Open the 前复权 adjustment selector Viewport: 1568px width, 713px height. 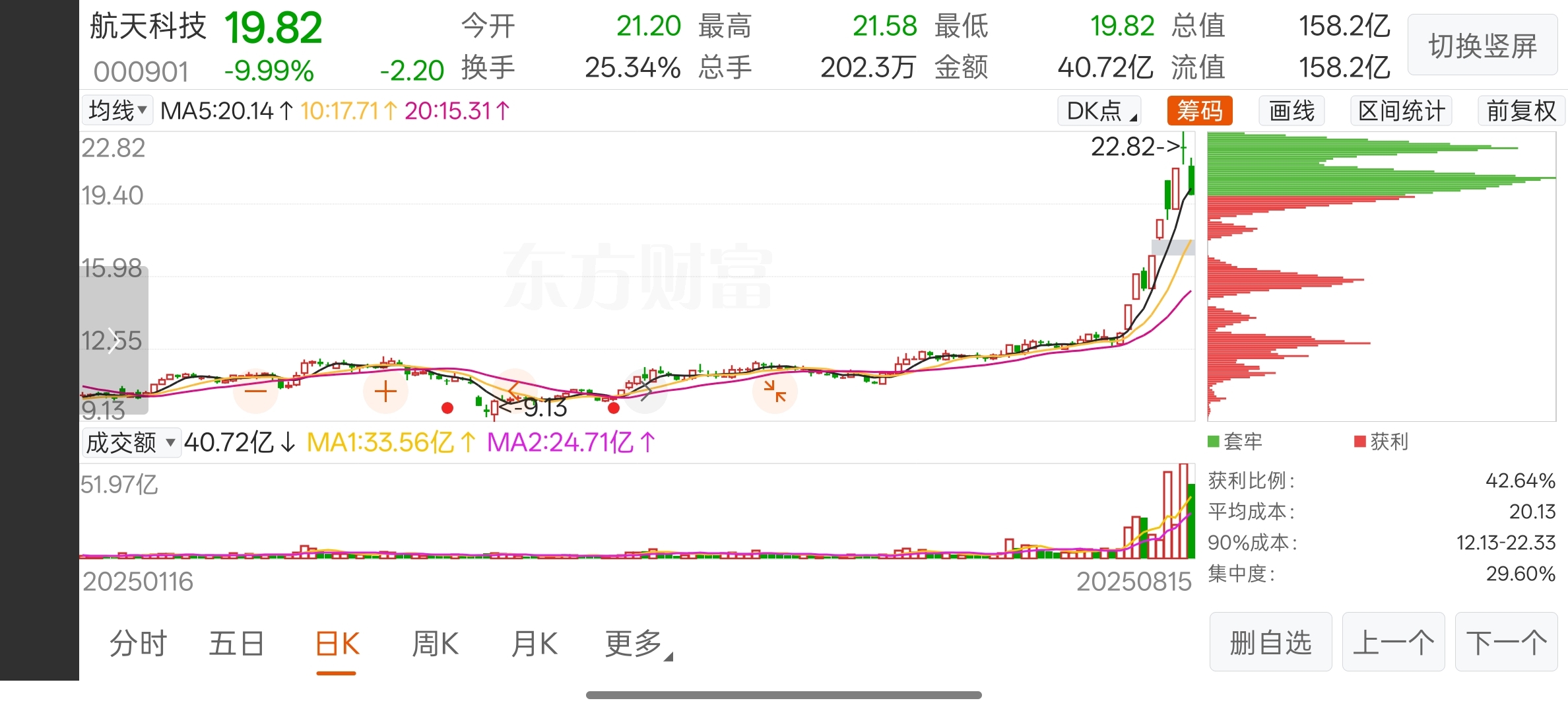coord(1521,111)
